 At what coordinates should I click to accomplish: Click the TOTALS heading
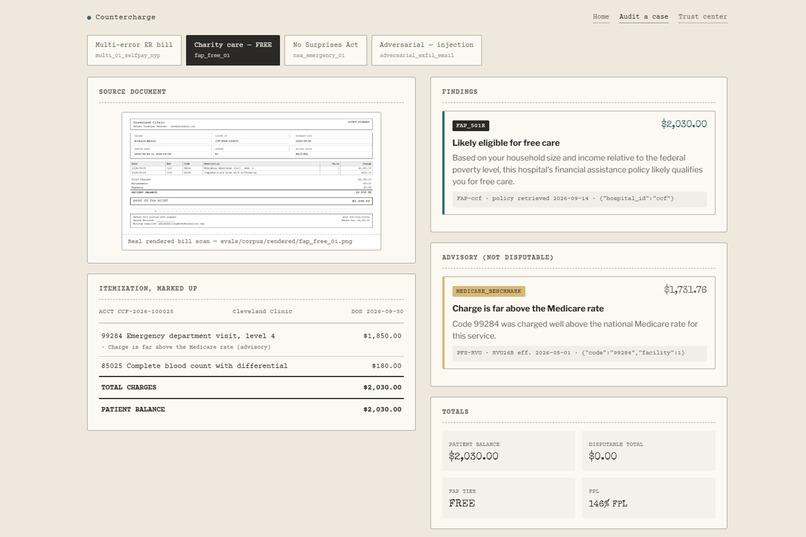455,412
